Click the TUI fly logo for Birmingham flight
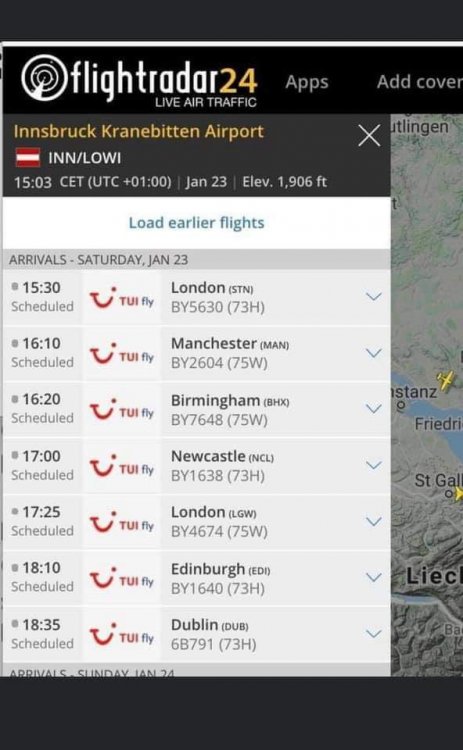 click(x=122, y=409)
